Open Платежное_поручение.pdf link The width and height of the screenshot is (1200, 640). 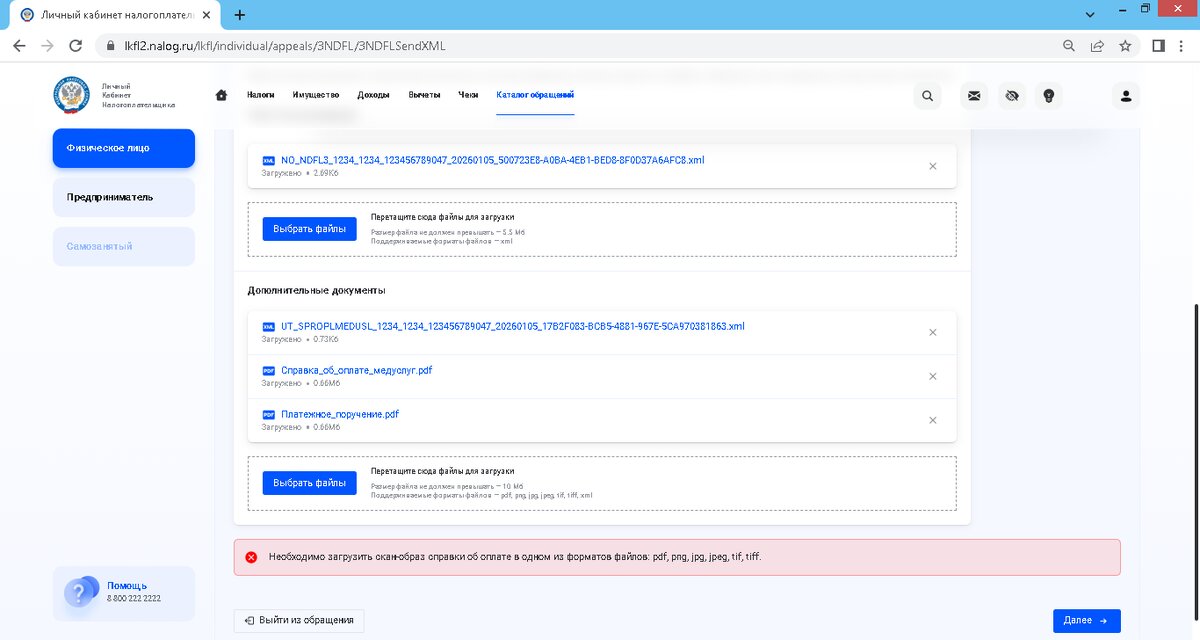pyautogui.click(x=340, y=415)
